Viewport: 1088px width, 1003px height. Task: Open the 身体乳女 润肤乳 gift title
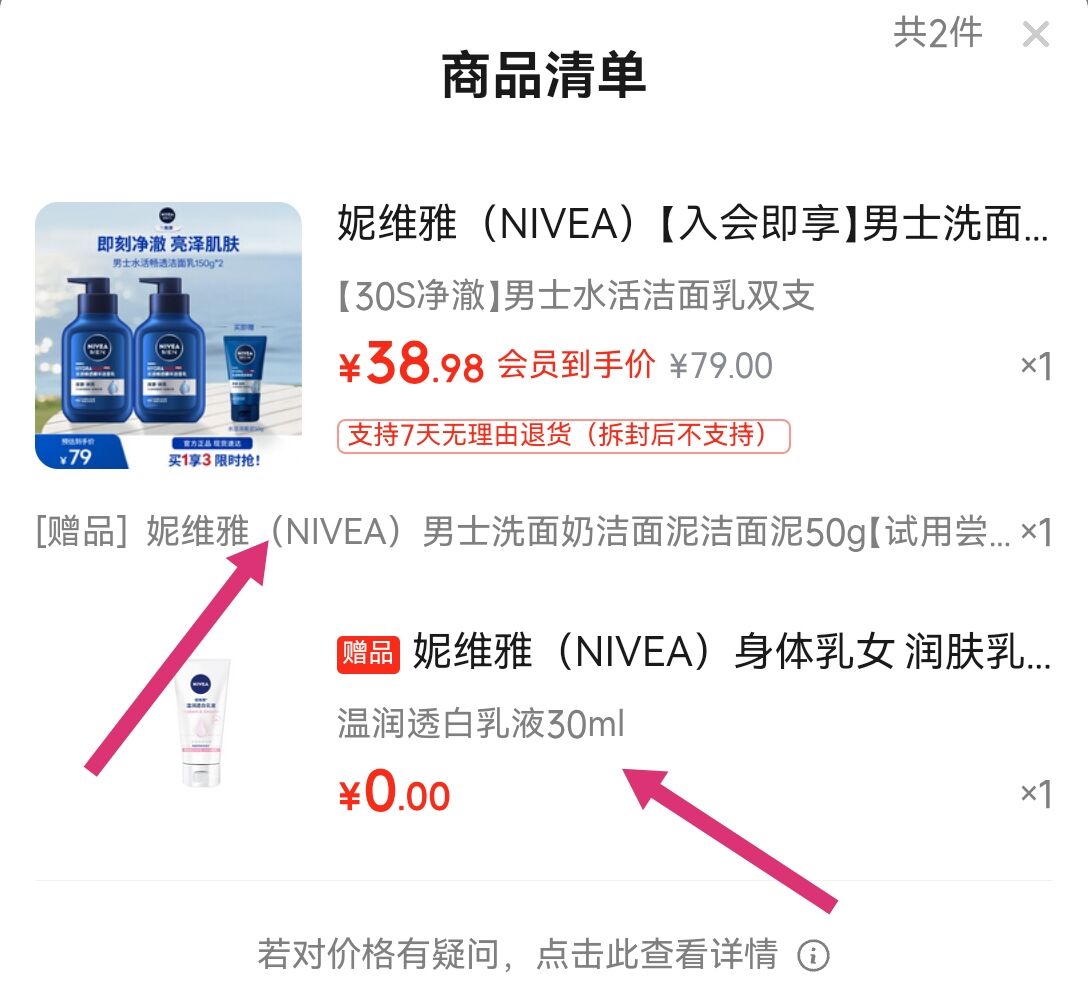pyautogui.click(x=731, y=652)
